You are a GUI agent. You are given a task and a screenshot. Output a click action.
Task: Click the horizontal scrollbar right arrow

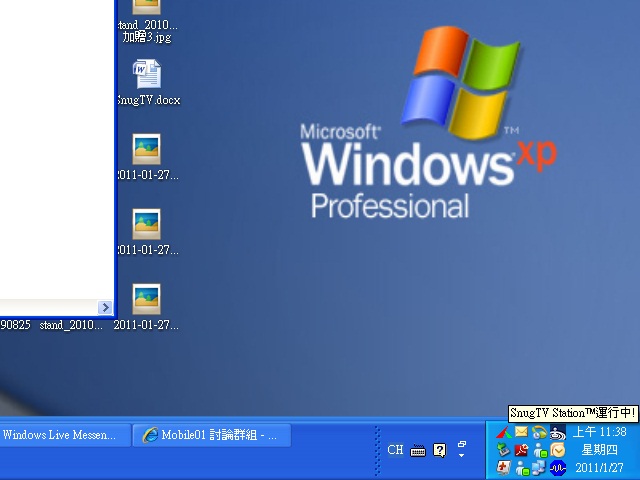click(105, 307)
